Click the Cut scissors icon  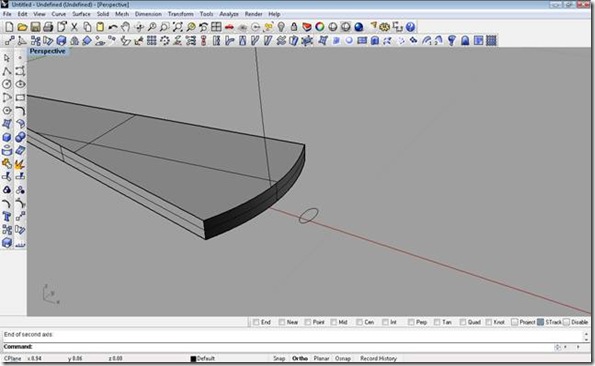[x=74, y=27]
